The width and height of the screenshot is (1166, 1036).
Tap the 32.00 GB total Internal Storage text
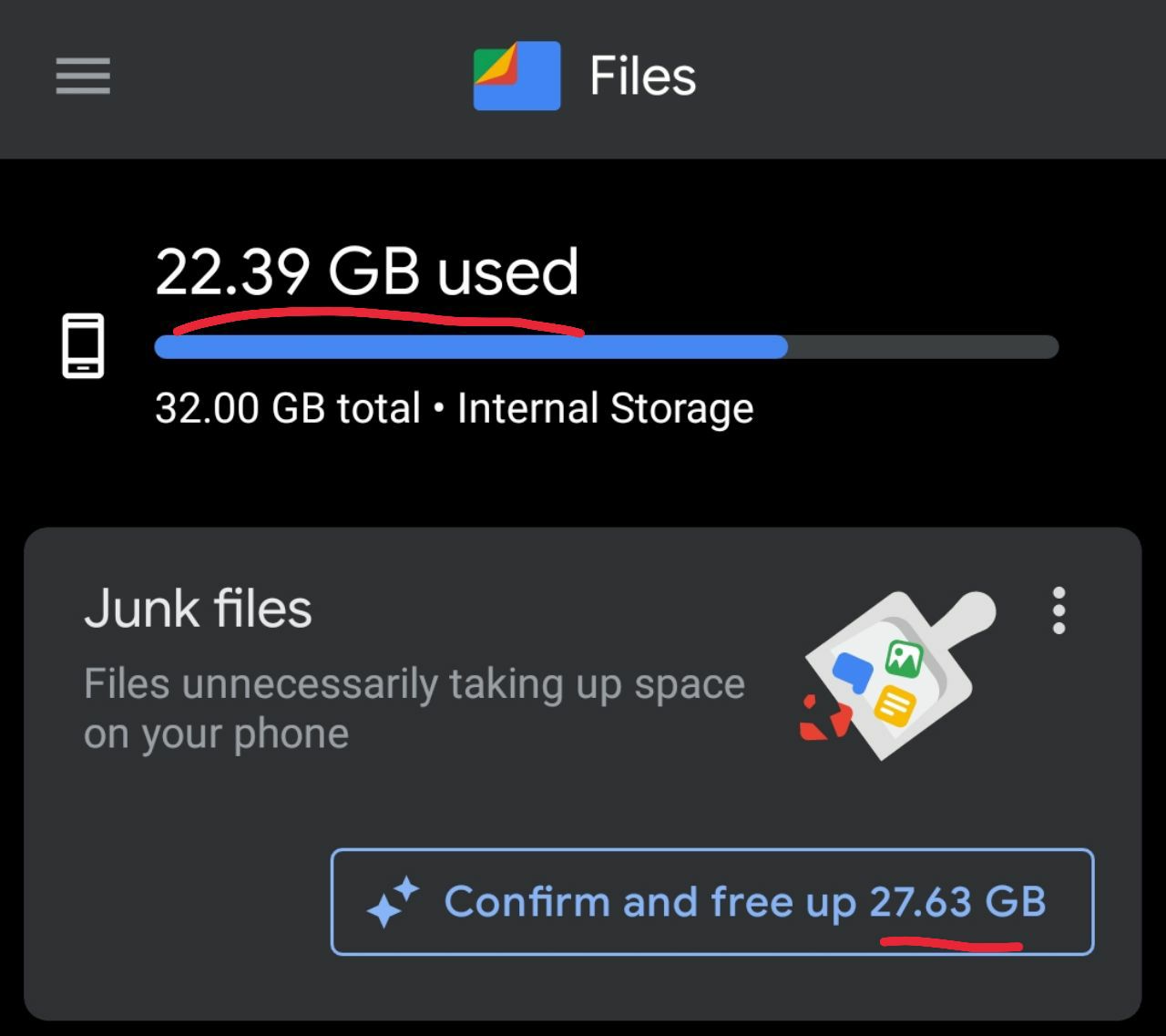click(x=454, y=408)
